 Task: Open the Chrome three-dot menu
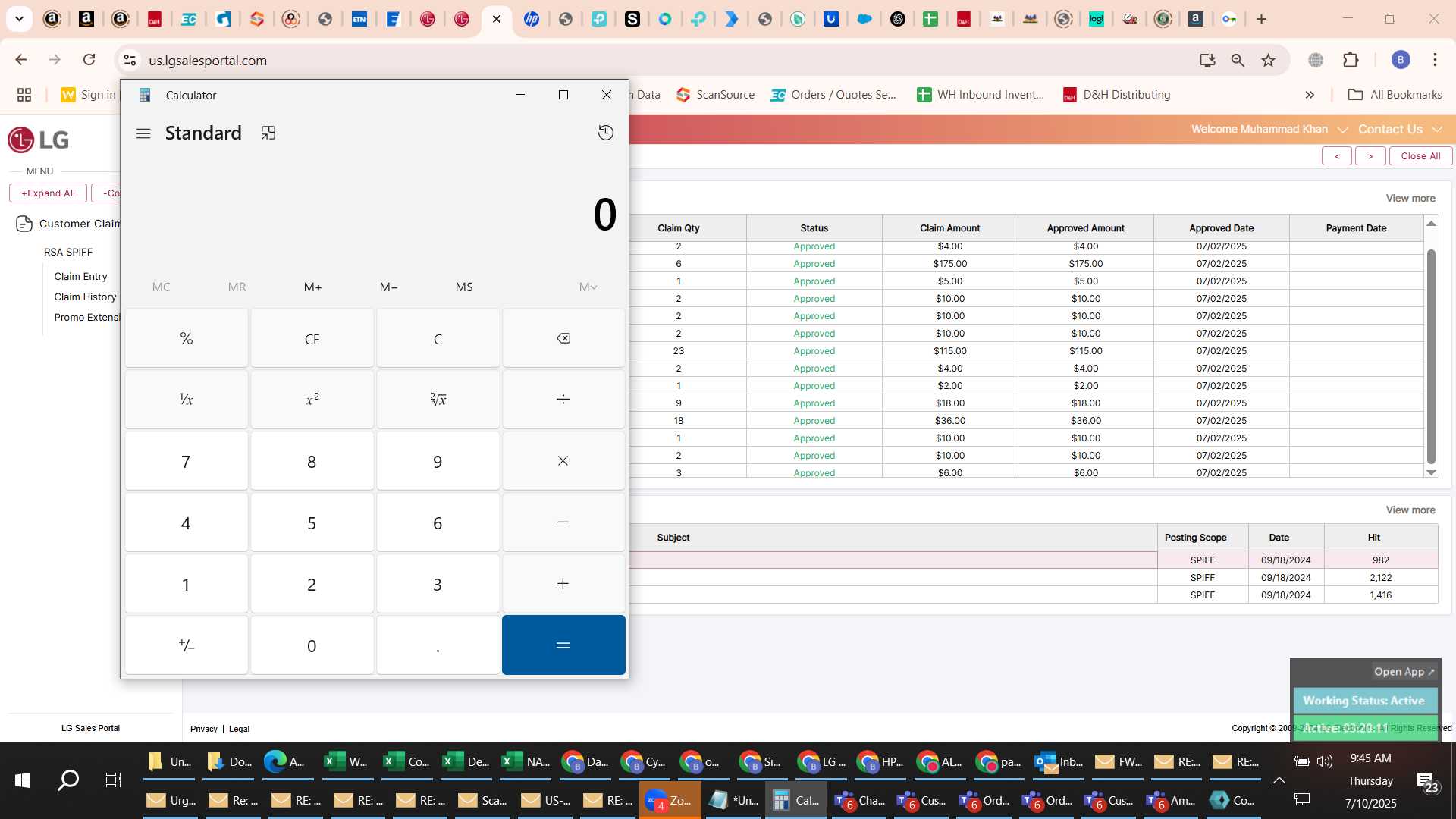point(1435,60)
